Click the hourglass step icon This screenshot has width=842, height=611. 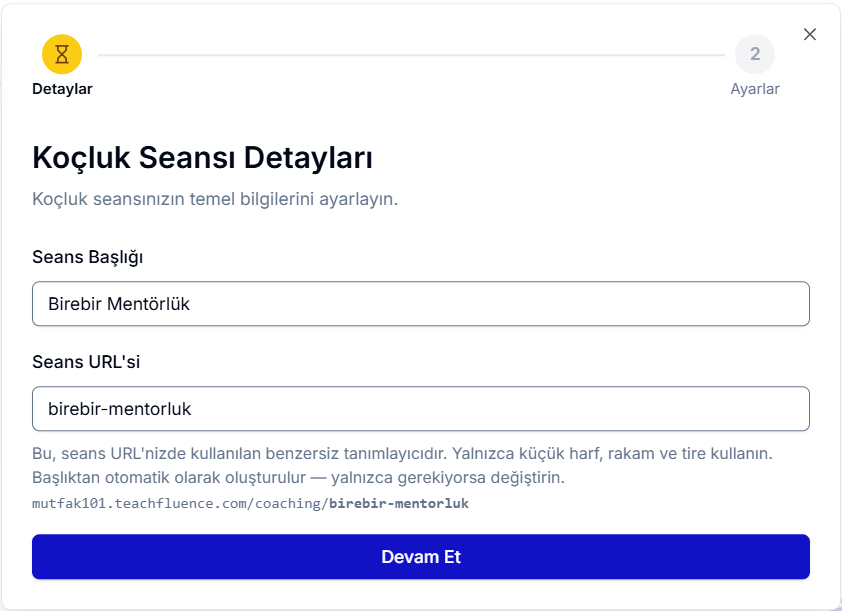pos(62,54)
